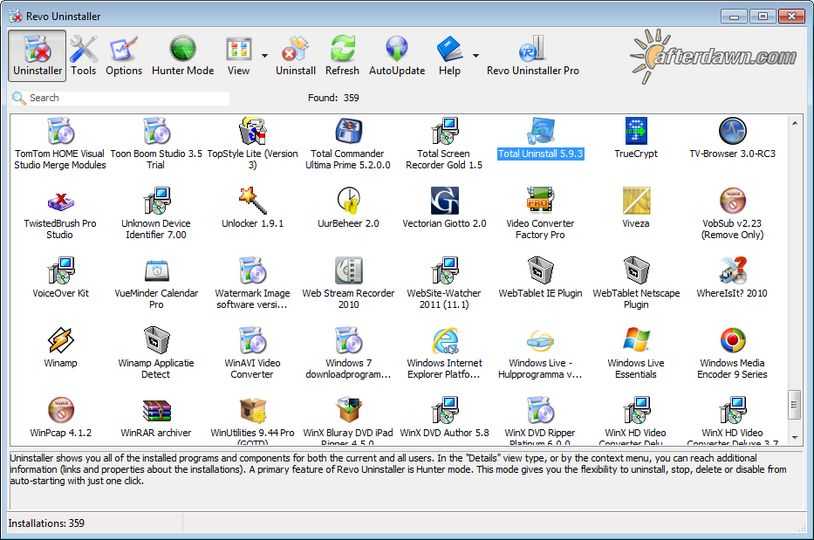Click the Uninstall toolbar button
This screenshot has width=814, height=540.
(x=295, y=55)
